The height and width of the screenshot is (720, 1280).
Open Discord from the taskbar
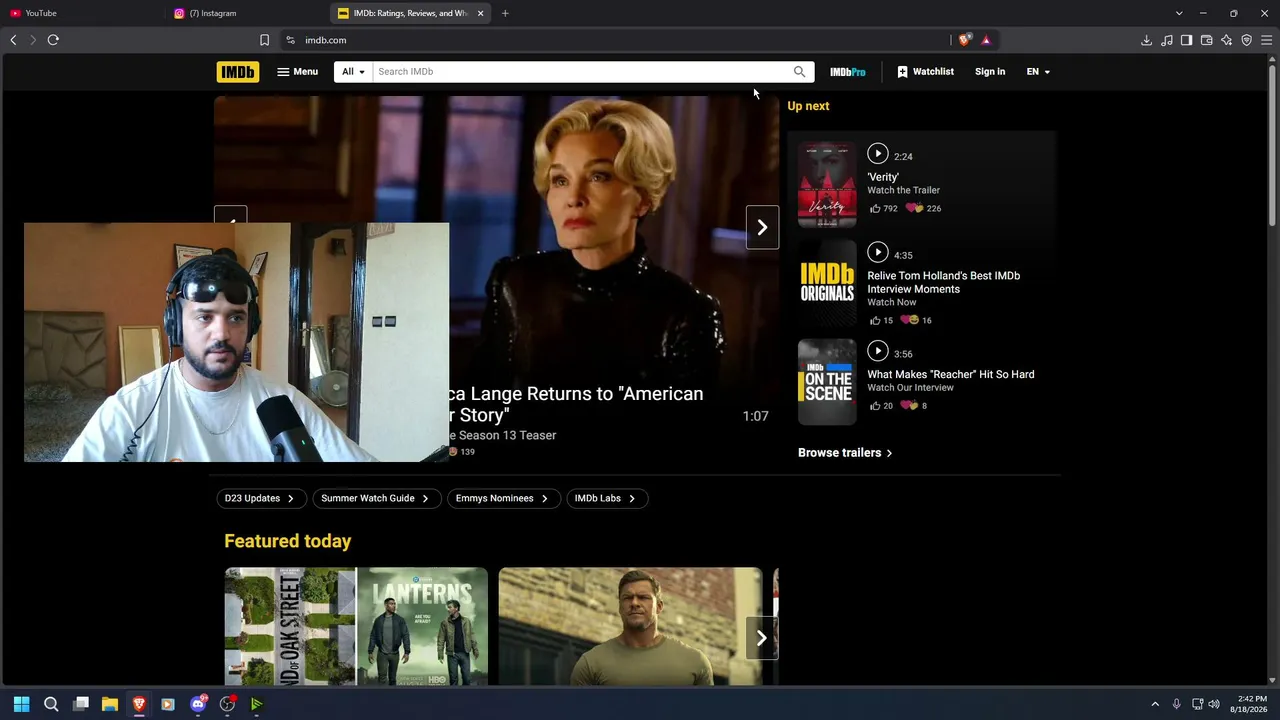(x=198, y=704)
